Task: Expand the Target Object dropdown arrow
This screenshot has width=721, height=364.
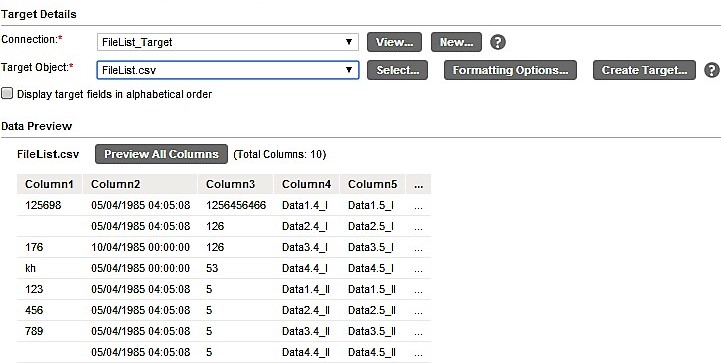Action: point(349,70)
